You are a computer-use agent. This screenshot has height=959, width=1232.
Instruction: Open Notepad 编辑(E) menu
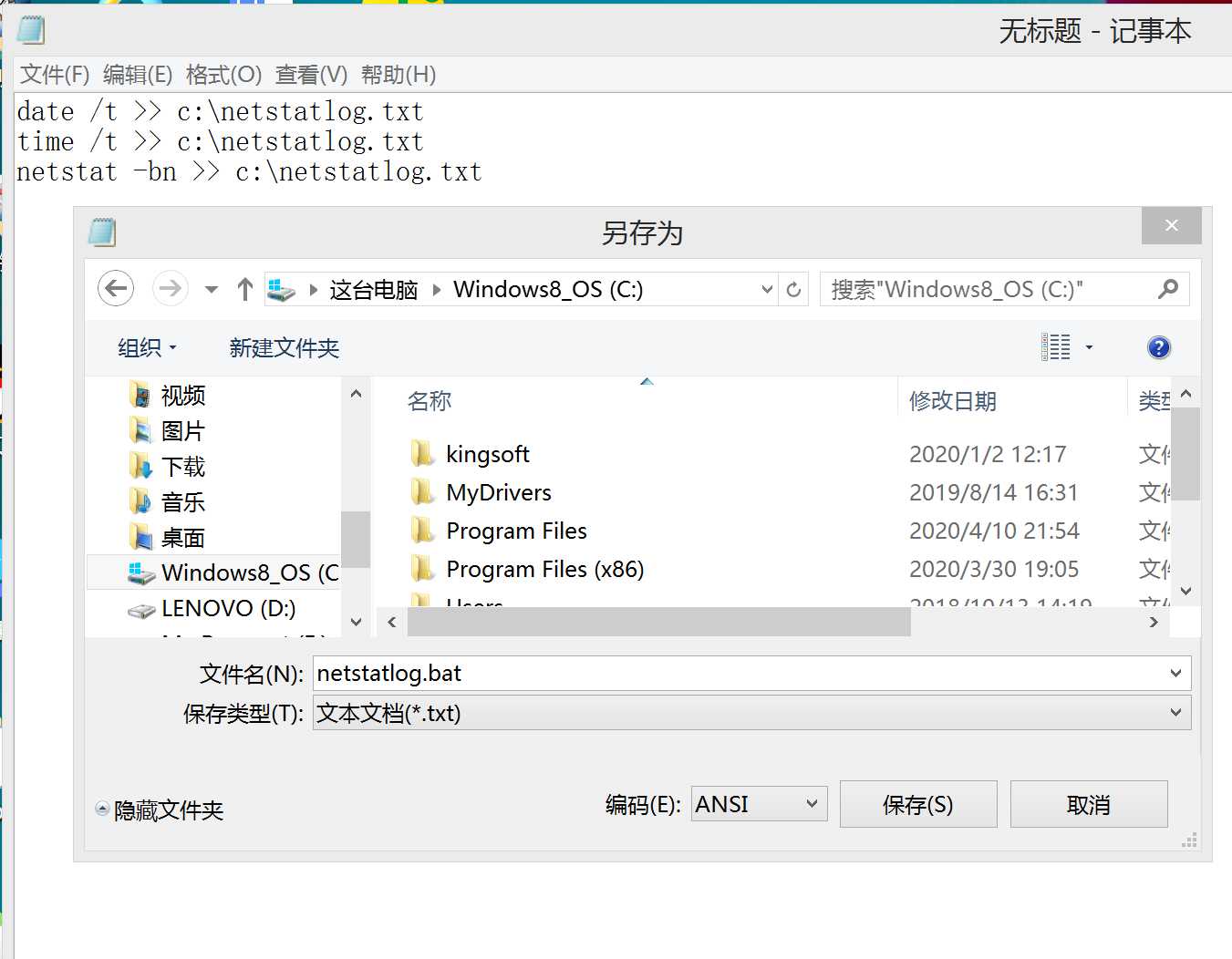click(138, 75)
